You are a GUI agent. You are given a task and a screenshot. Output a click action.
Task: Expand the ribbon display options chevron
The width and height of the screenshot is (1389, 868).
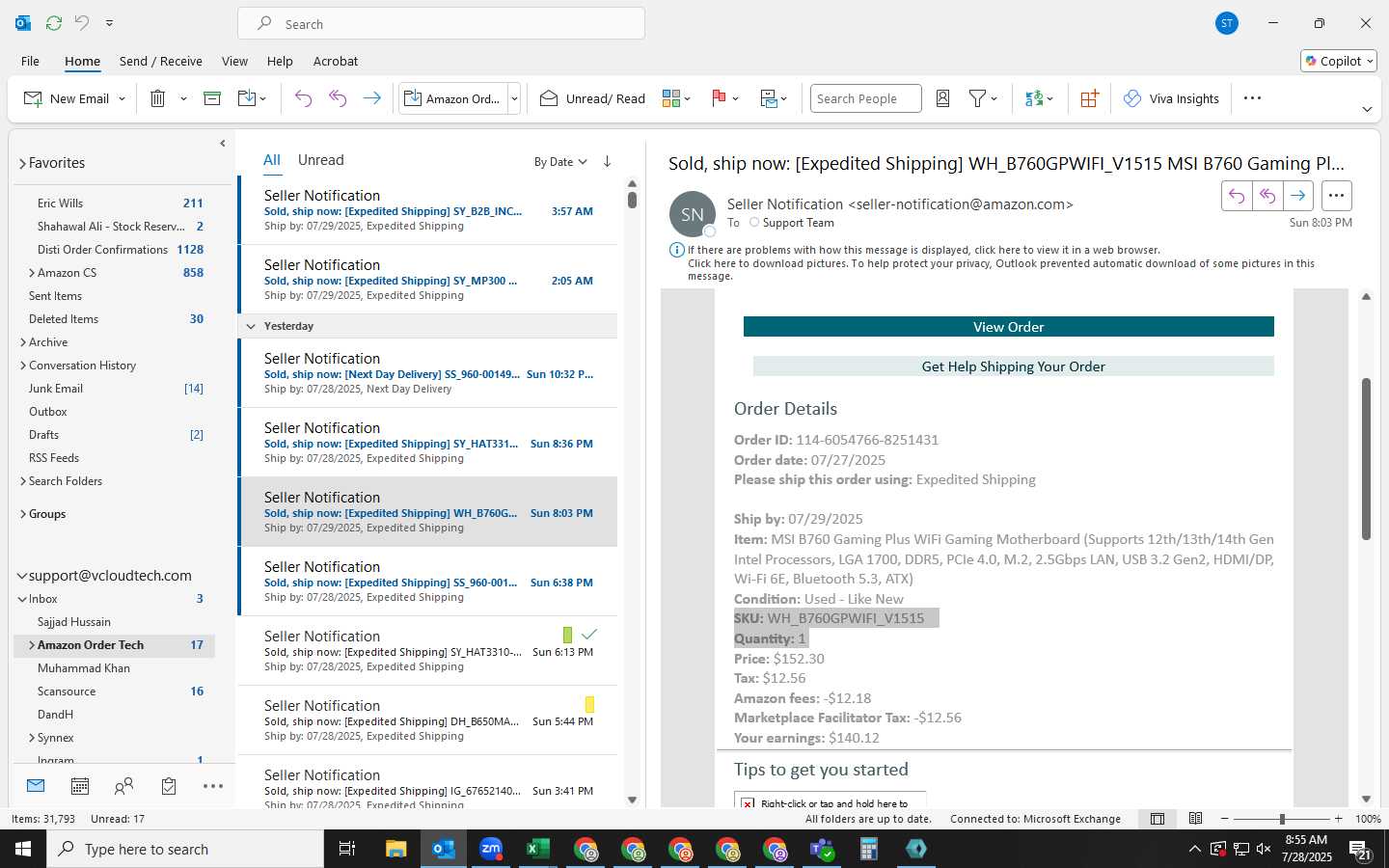click(1367, 110)
